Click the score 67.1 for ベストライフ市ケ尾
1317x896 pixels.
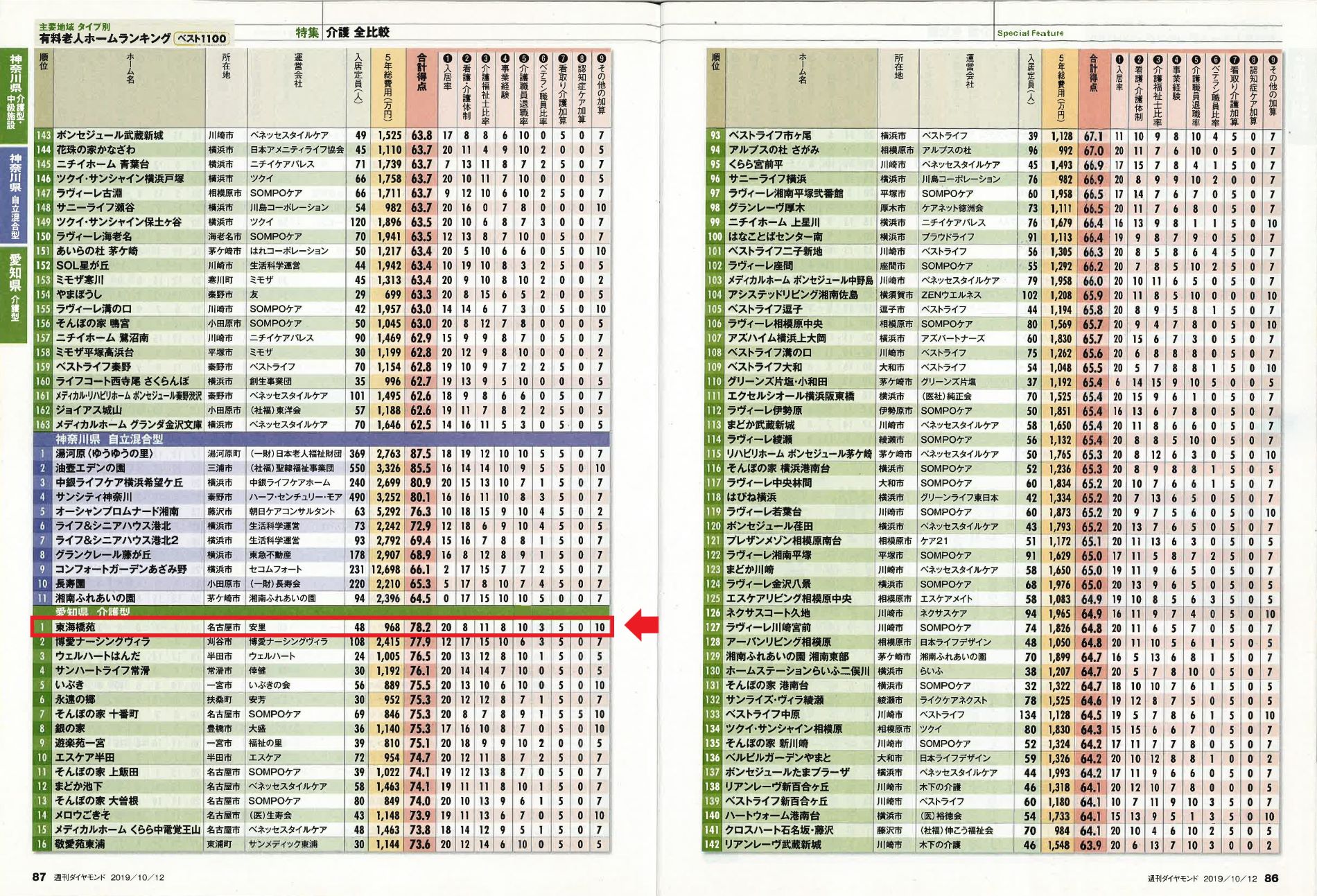click(x=1093, y=136)
